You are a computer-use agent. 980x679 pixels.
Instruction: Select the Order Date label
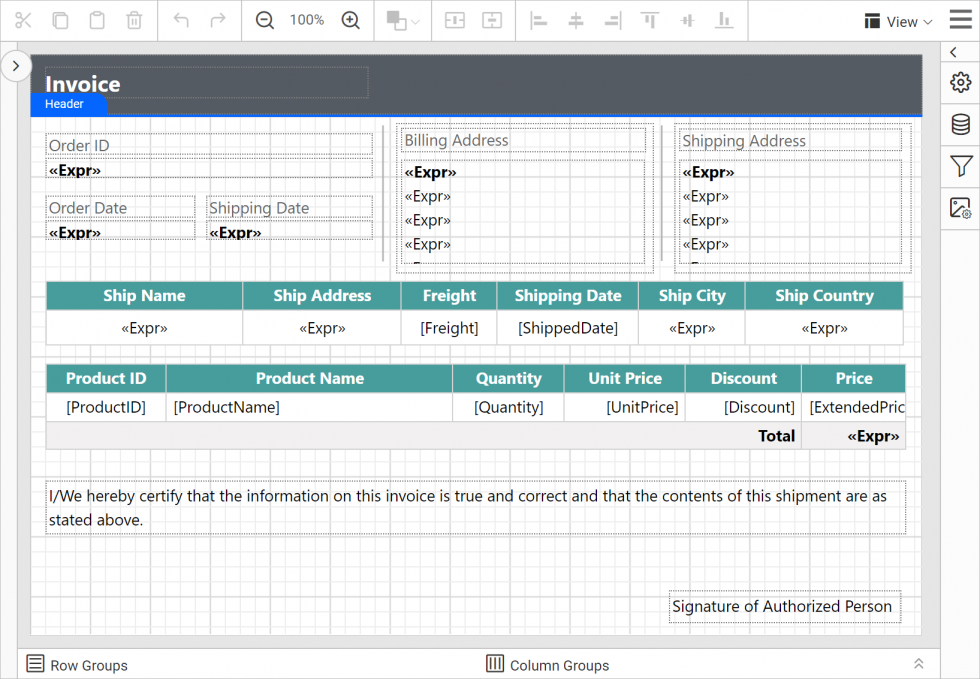tap(121, 208)
